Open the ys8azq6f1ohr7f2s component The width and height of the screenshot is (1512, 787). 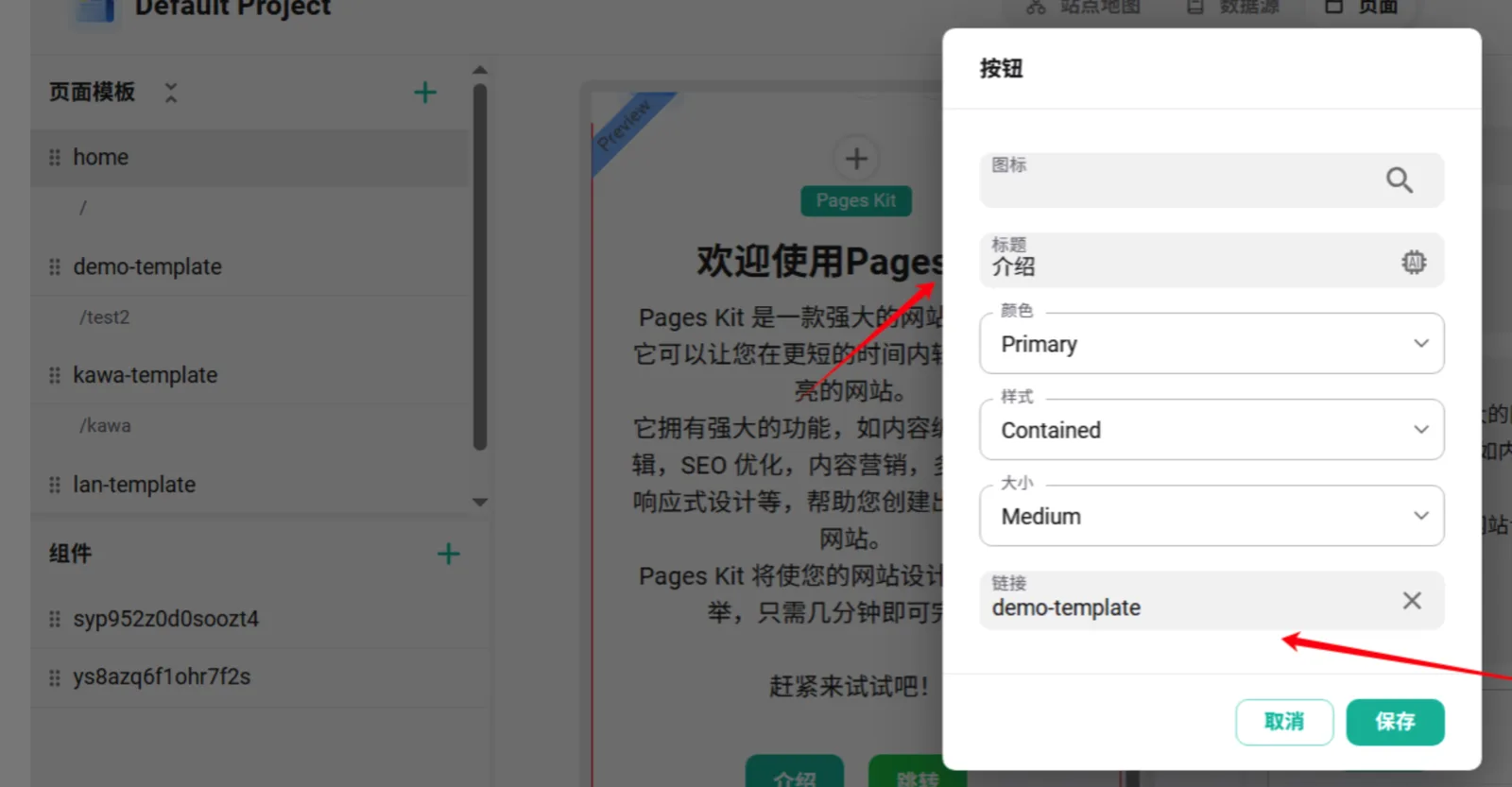click(x=261, y=677)
